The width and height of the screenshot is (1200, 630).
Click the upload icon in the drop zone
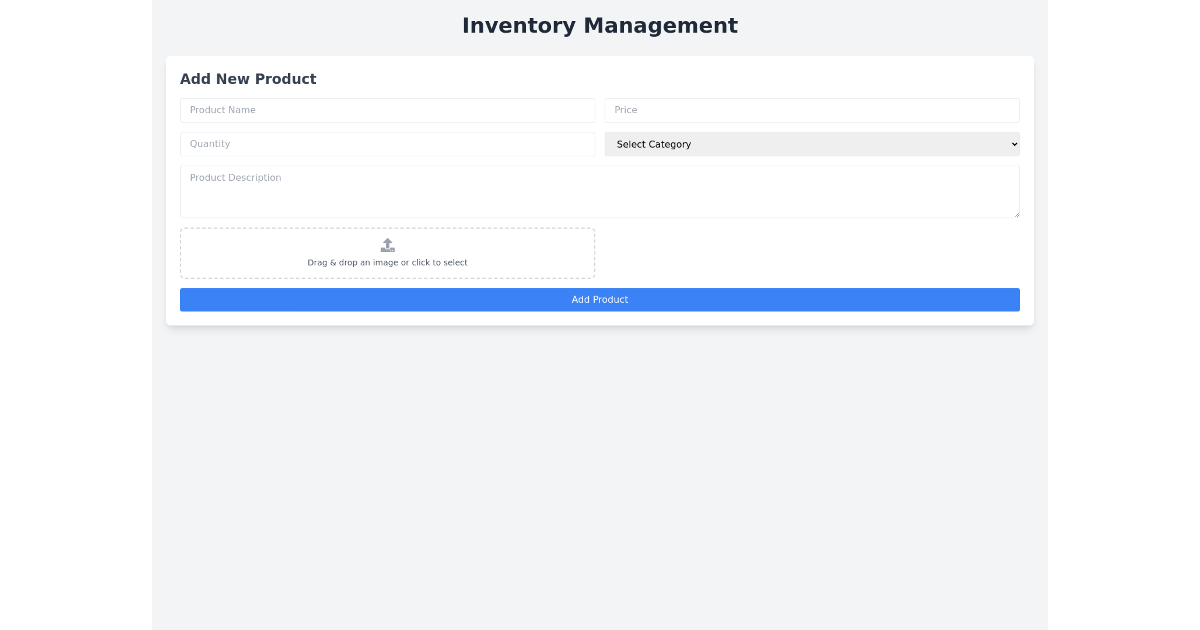click(x=387, y=243)
